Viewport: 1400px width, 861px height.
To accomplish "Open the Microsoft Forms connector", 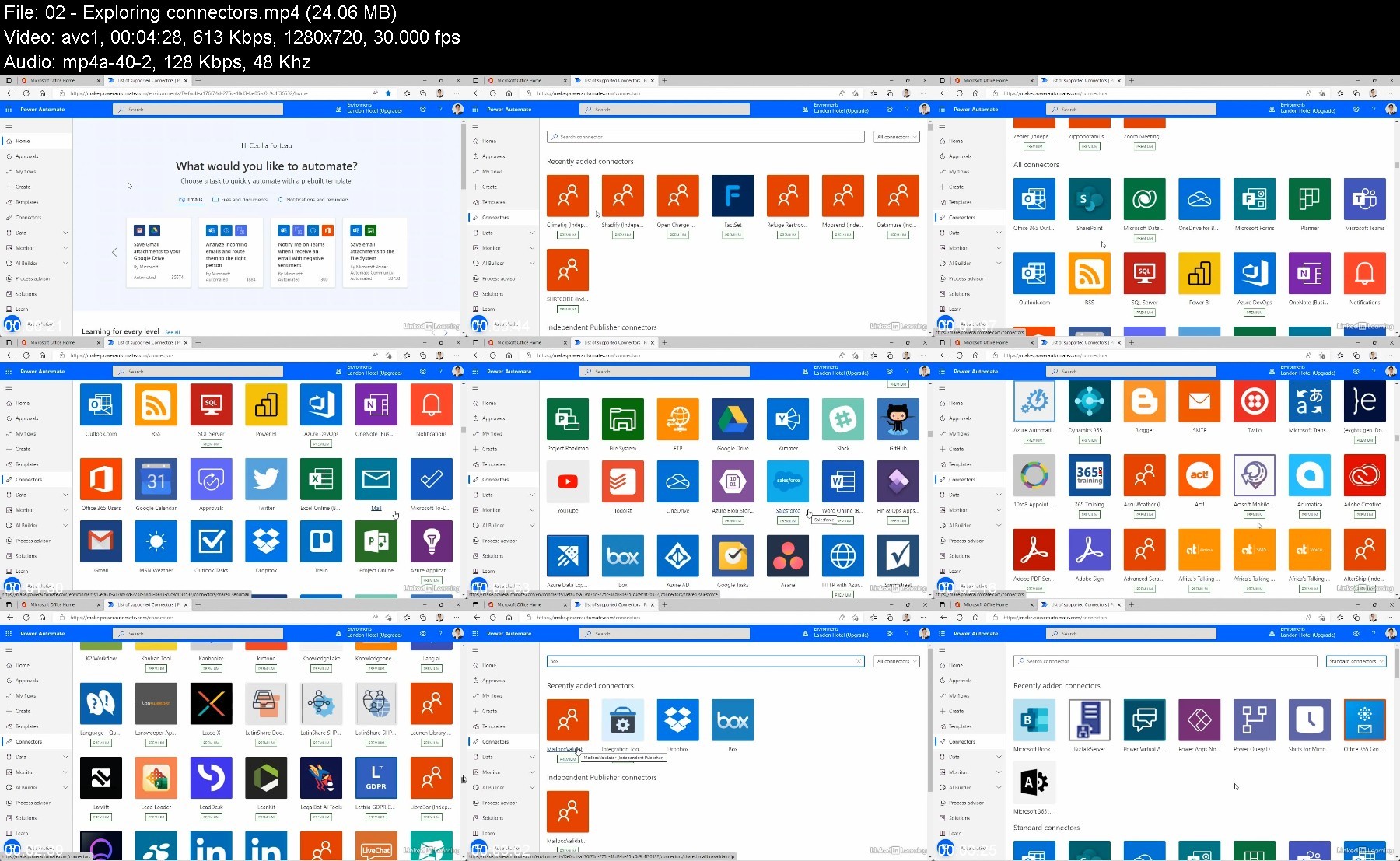I will tap(1255, 199).
